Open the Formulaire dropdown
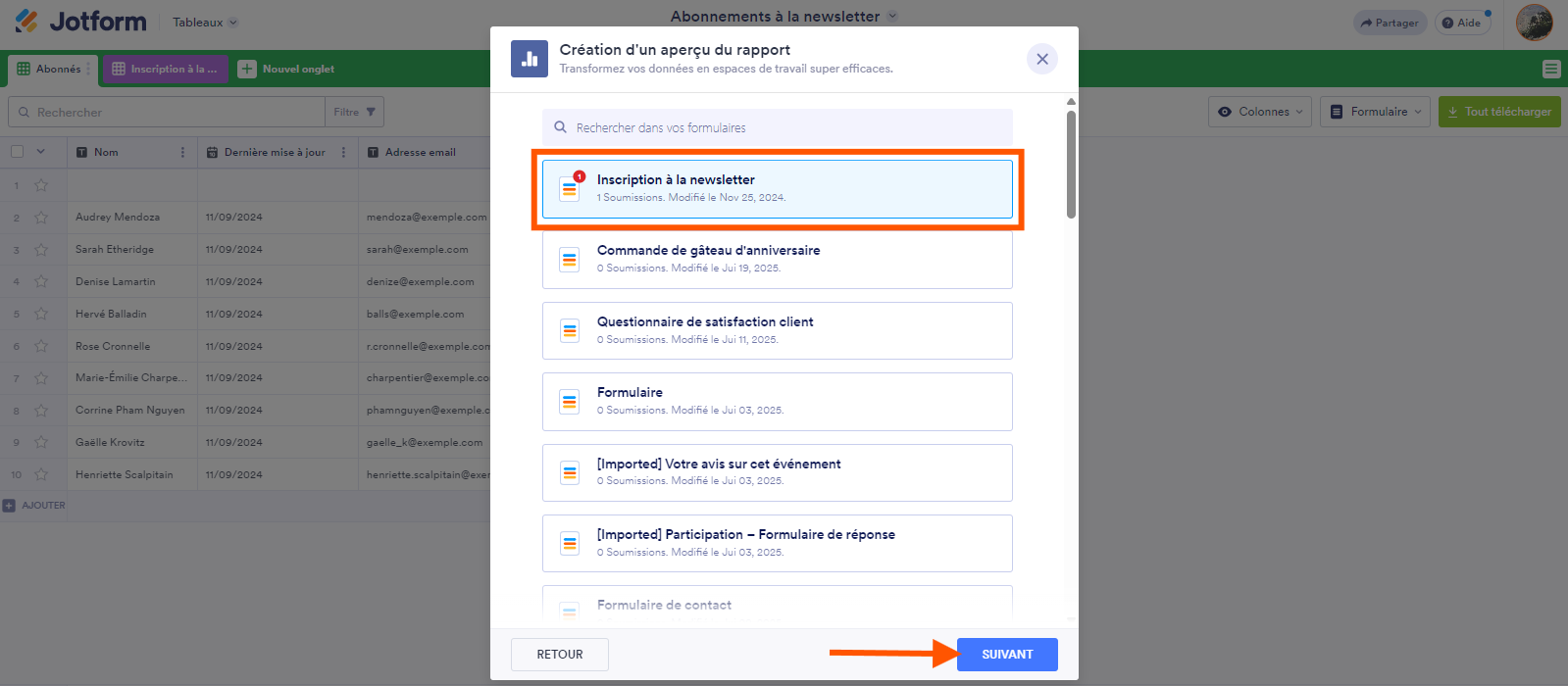Screen dimensions: 1568x686 pos(1375,112)
